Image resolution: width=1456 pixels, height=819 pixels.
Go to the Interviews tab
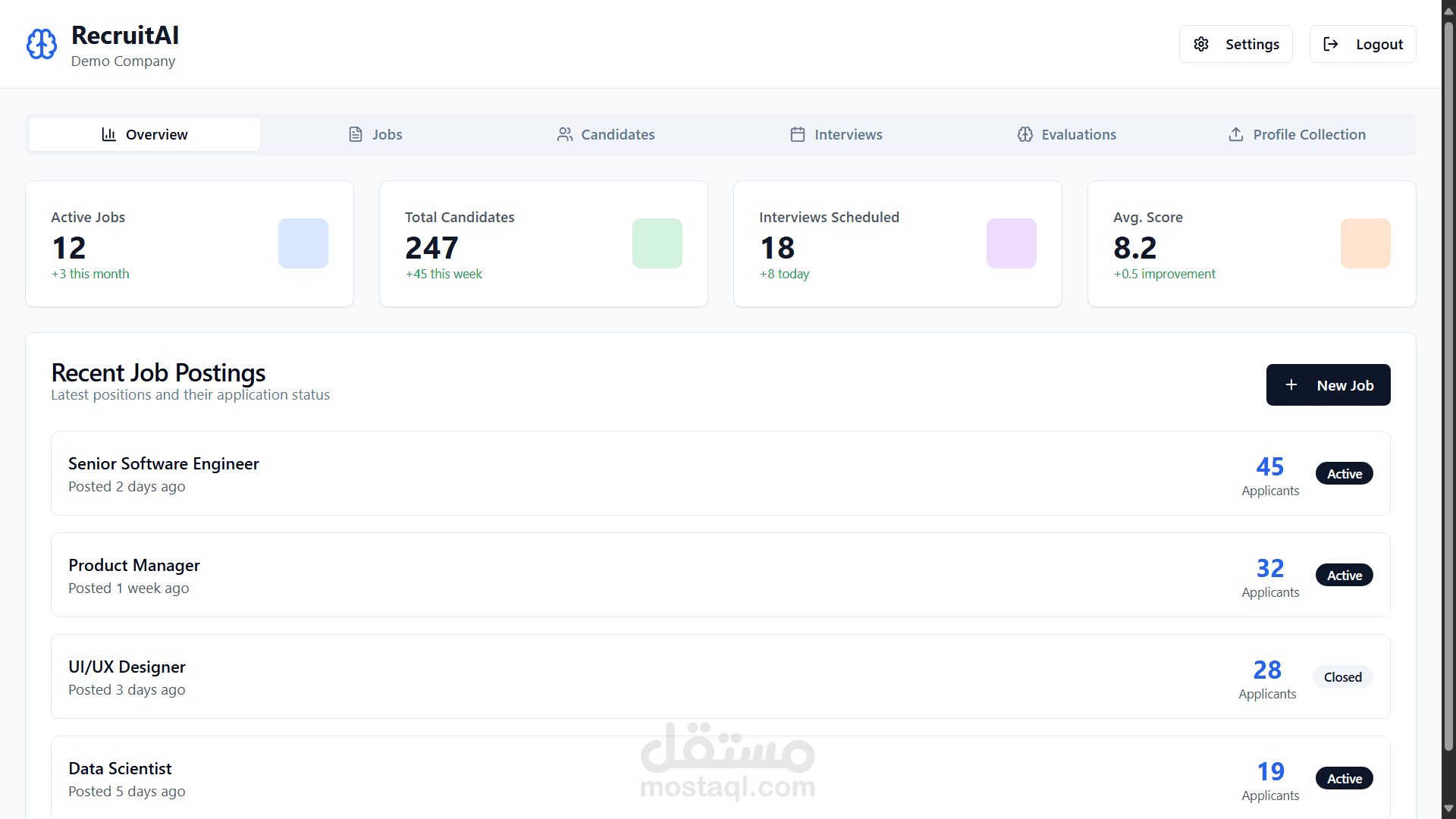(836, 134)
